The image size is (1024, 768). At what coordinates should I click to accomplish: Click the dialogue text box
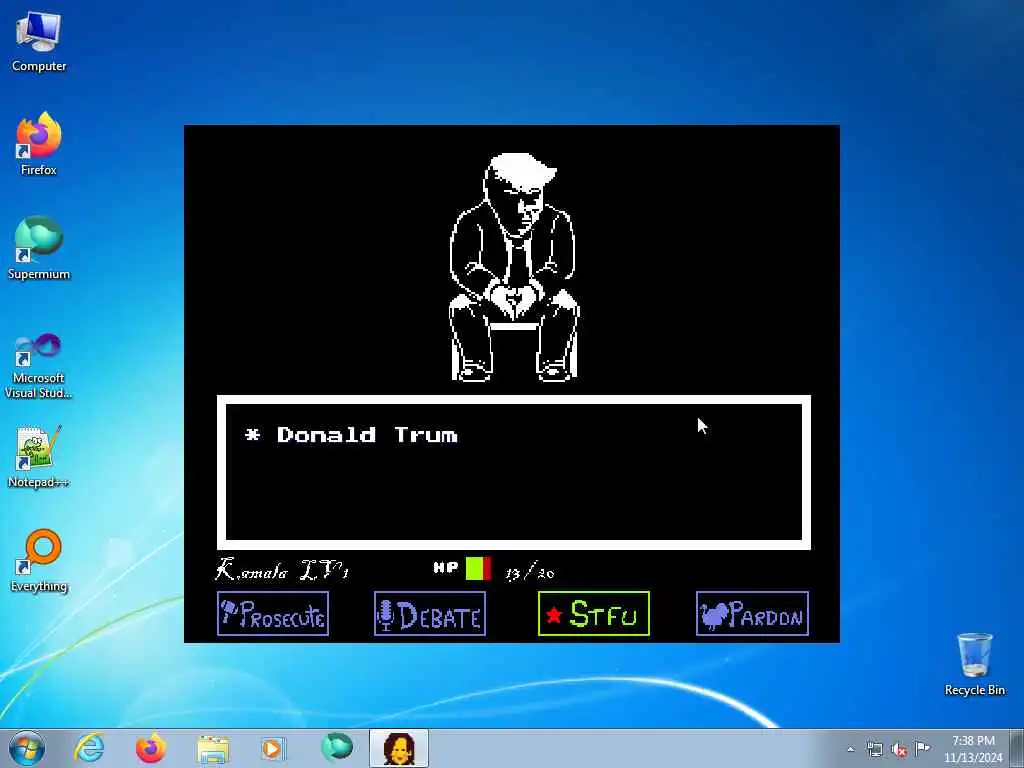tap(514, 472)
